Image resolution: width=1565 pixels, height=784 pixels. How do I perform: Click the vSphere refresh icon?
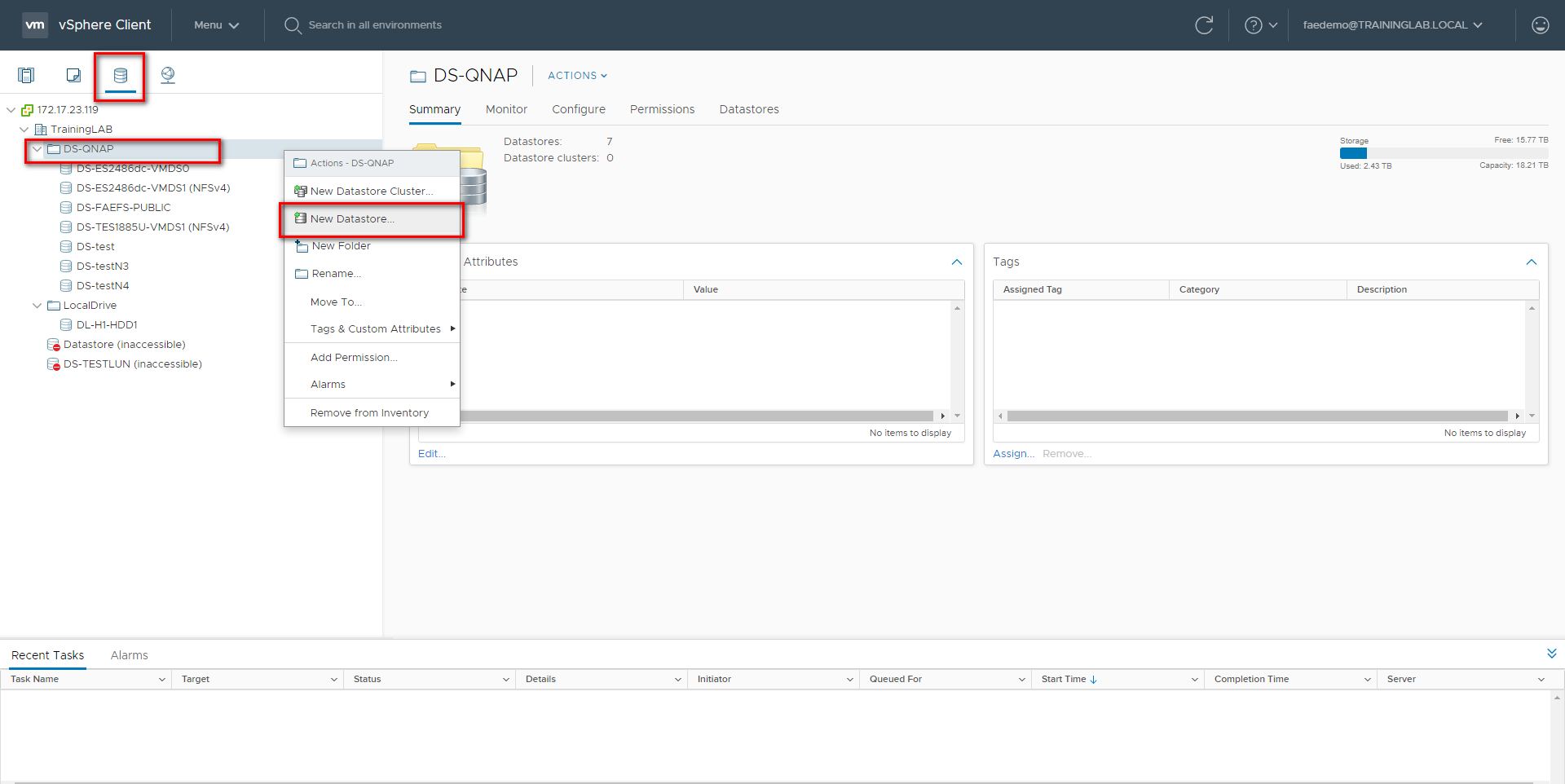pos(1204,25)
